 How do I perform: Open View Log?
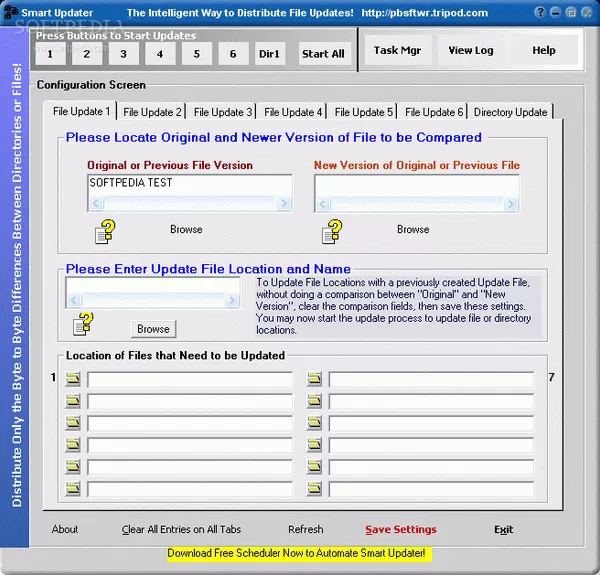tap(471, 50)
